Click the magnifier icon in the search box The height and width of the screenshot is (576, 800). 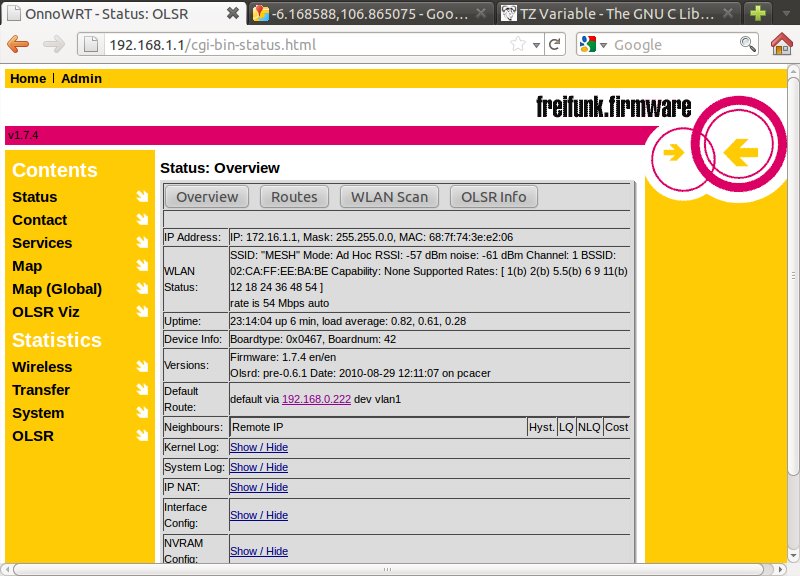[747, 44]
